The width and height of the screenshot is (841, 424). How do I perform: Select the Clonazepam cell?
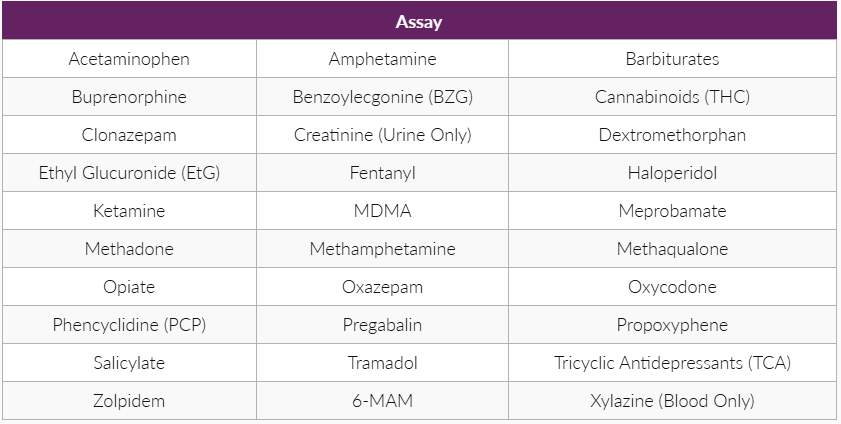click(129, 135)
